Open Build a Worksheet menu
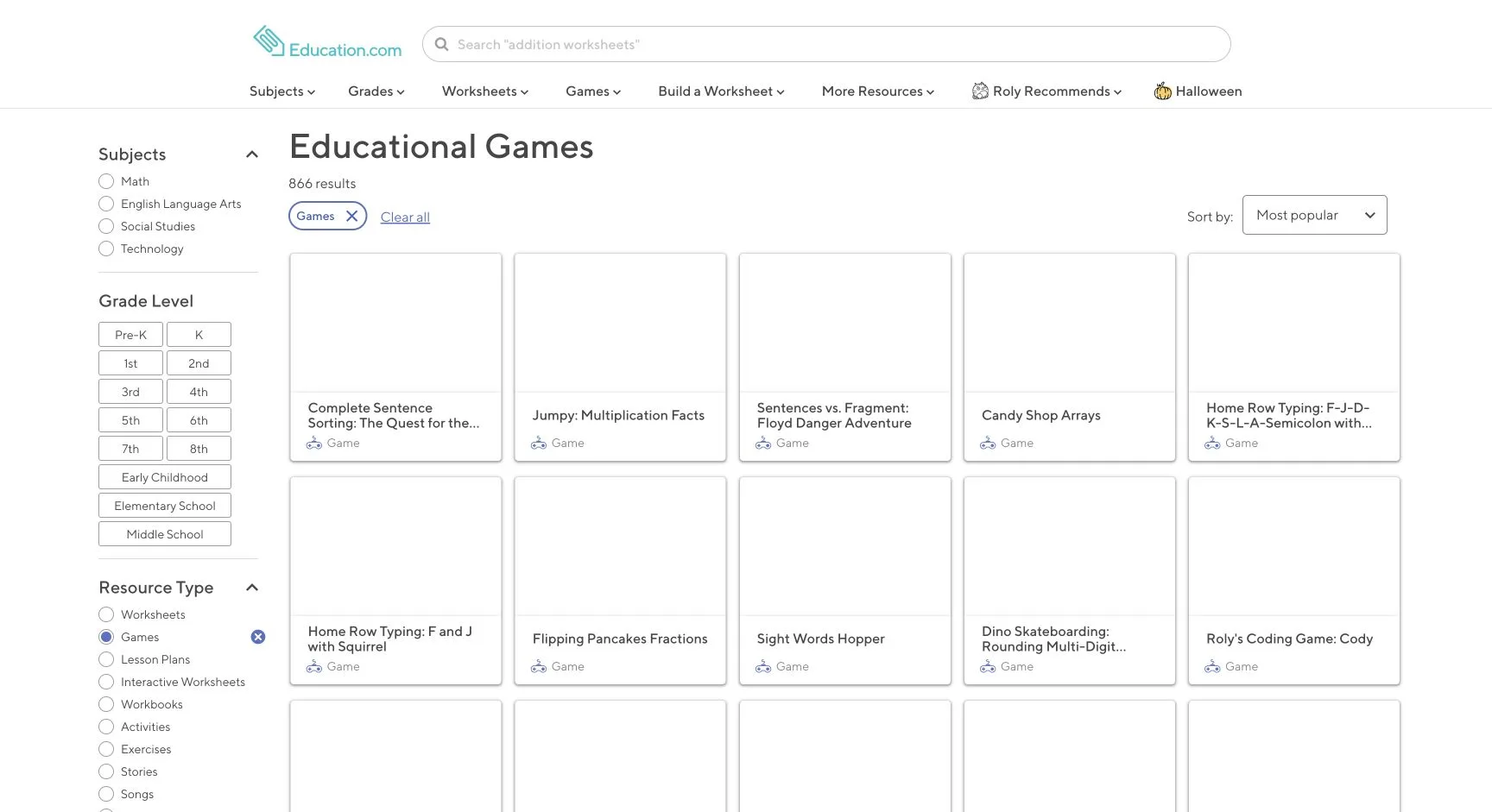Viewport: 1492px width, 812px height. (721, 91)
